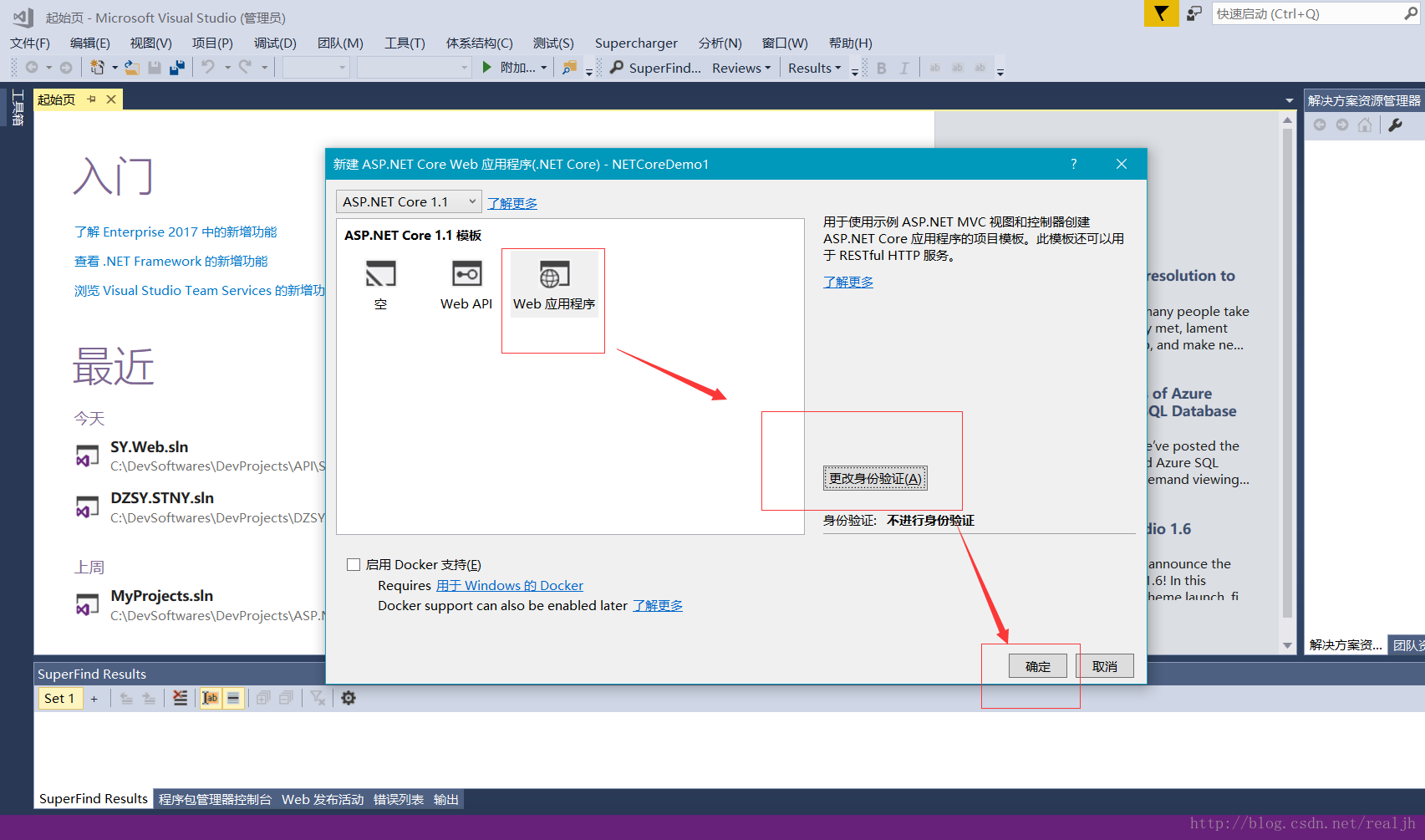Add a new result set with plus
The width and height of the screenshot is (1425, 840).
pyautogui.click(x=94, y=699)
